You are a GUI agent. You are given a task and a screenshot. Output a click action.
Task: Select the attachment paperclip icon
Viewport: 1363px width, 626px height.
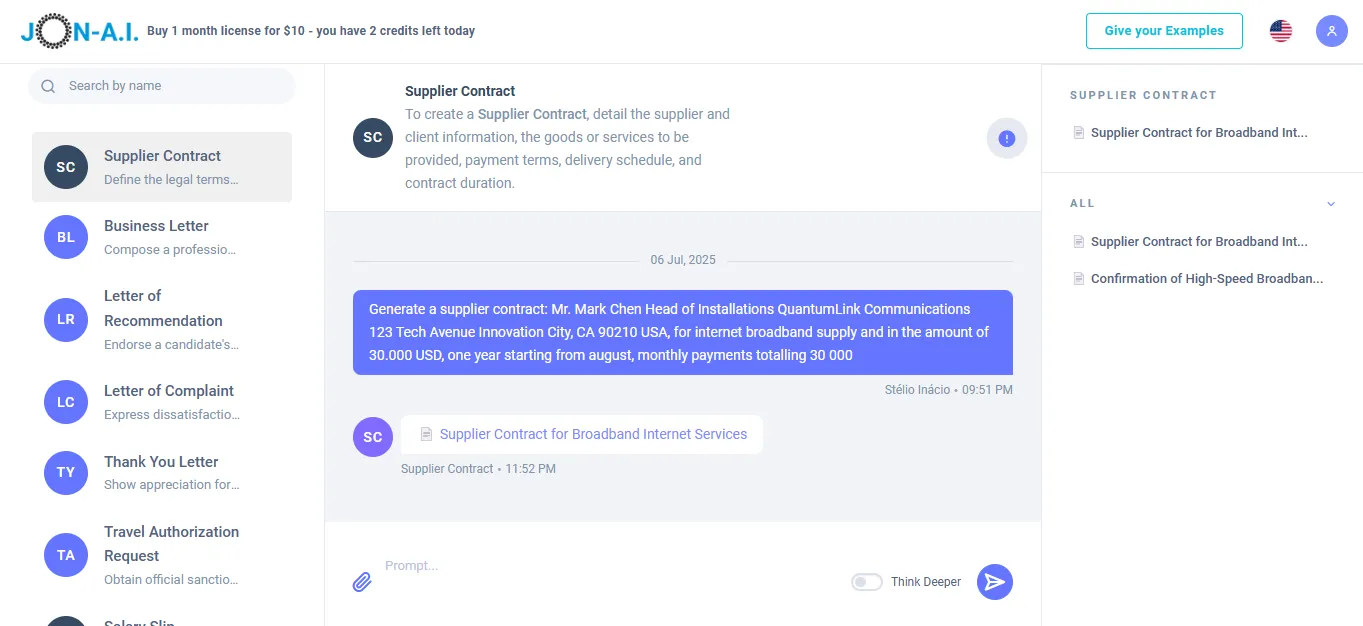[x=362, y=581]
